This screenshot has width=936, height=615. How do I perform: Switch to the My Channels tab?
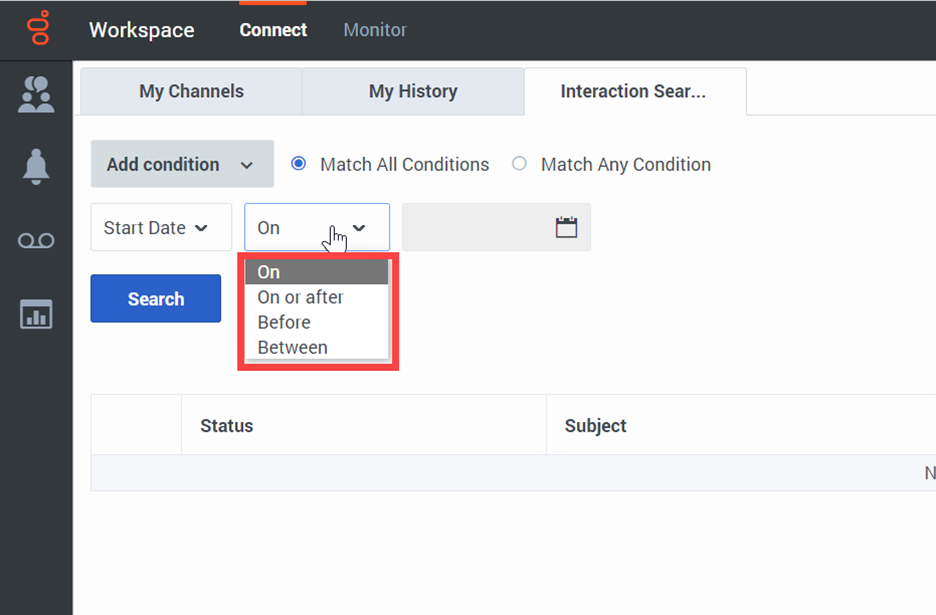pyautogui.click(x=191, y=91)
